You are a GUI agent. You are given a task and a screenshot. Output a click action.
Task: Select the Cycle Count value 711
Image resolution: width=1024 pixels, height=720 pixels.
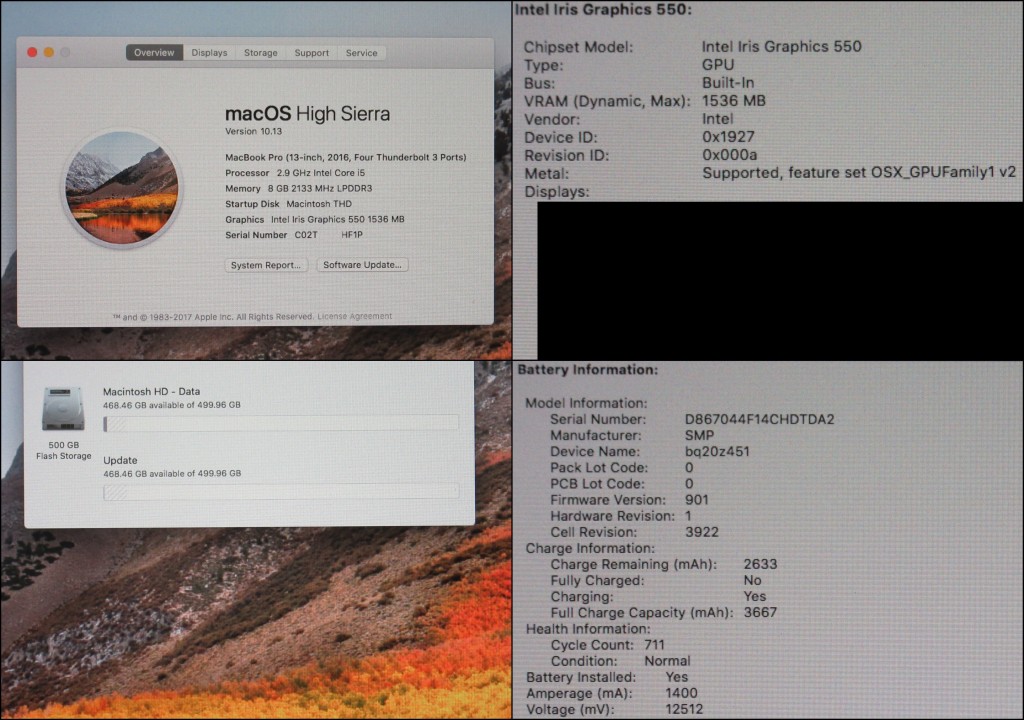654,645
